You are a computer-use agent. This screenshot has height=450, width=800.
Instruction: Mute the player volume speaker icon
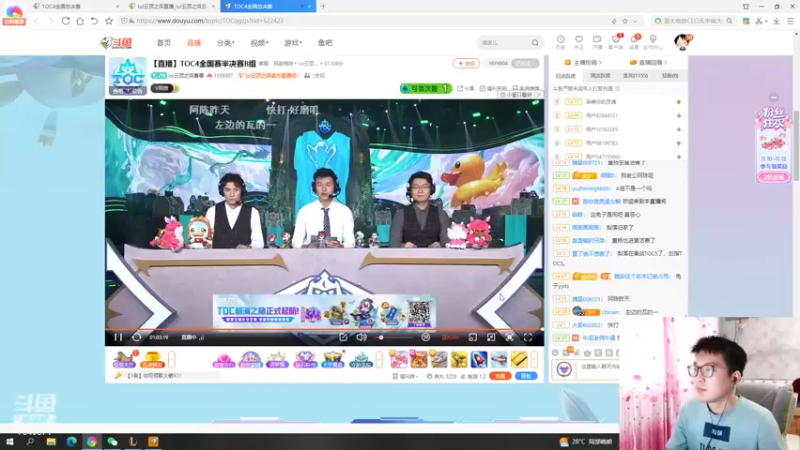[x=361, y=337]
